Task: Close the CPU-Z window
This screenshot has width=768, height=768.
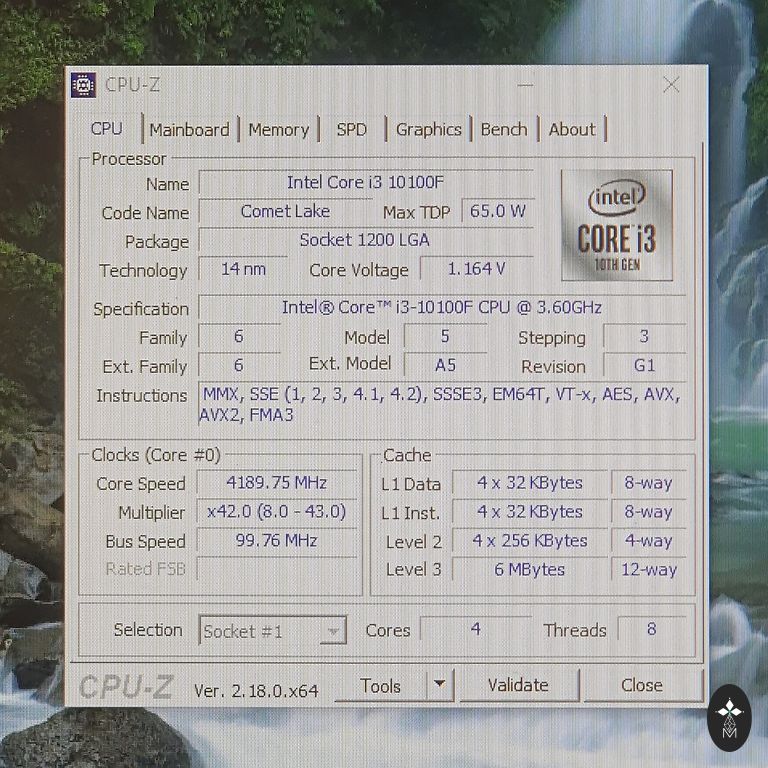Action: (671, 85)
